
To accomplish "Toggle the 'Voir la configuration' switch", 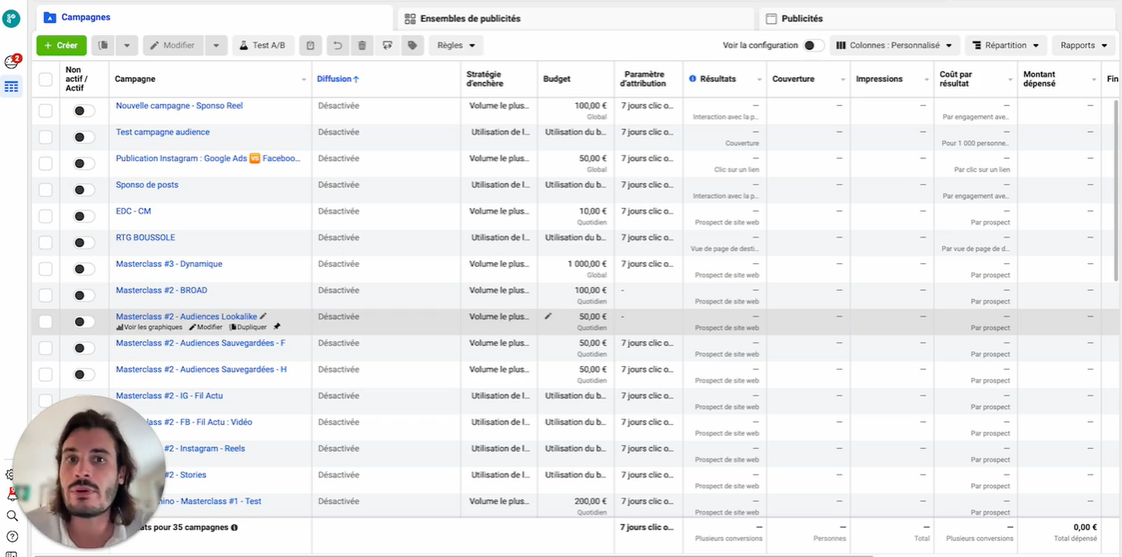I will (813, 45).
